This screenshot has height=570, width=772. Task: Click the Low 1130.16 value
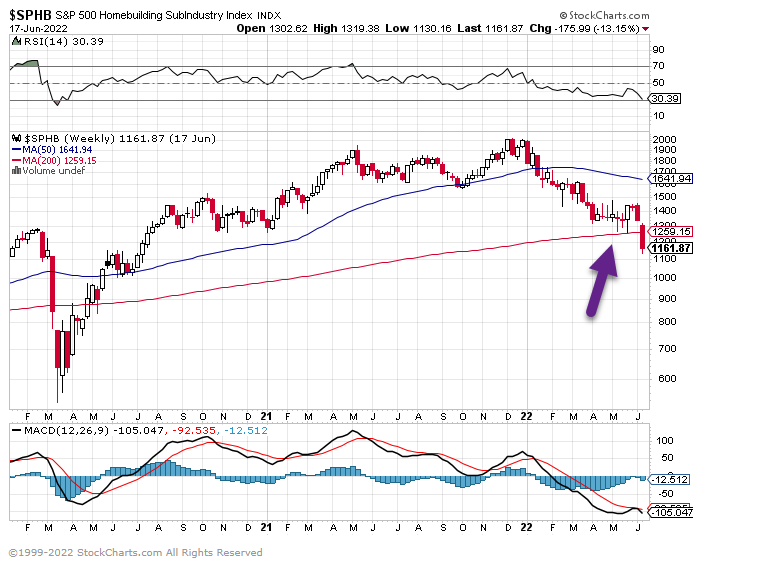click(418, 29)
